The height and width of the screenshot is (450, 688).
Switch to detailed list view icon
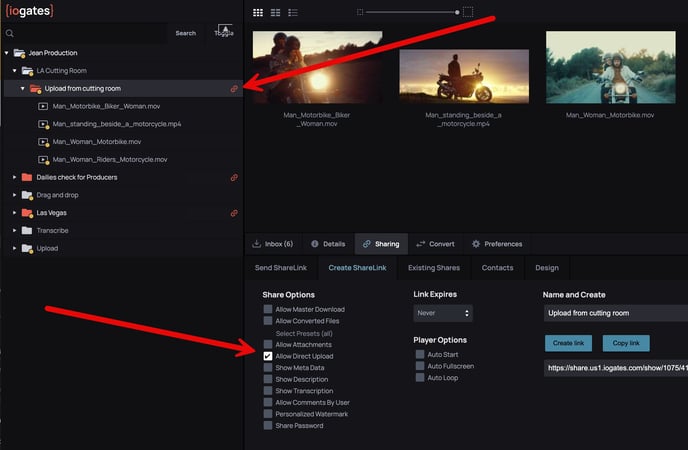coord(293,13)
